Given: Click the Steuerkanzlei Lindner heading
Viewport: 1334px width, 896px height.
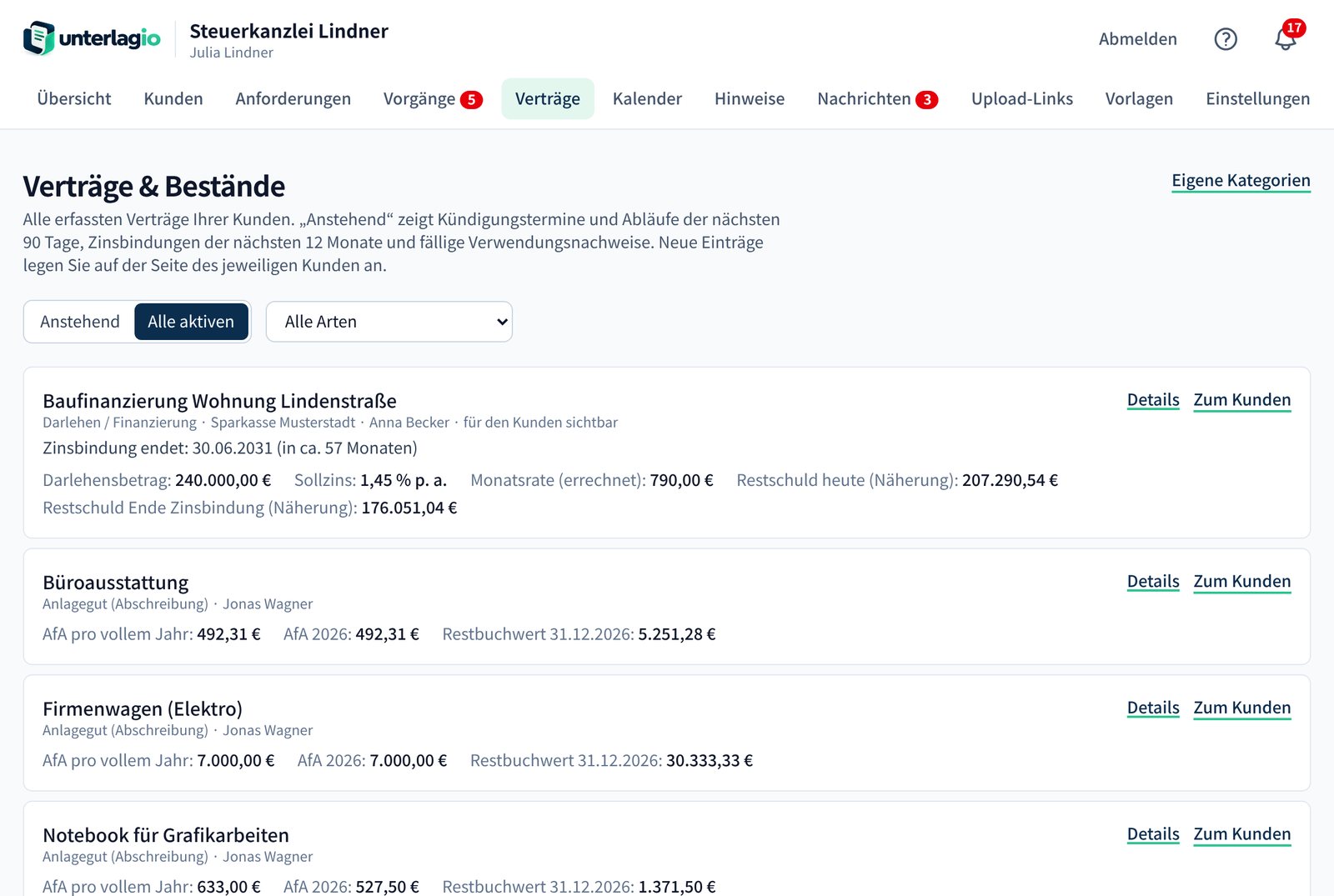Looking at the screenshot, I should coord(288,31).
